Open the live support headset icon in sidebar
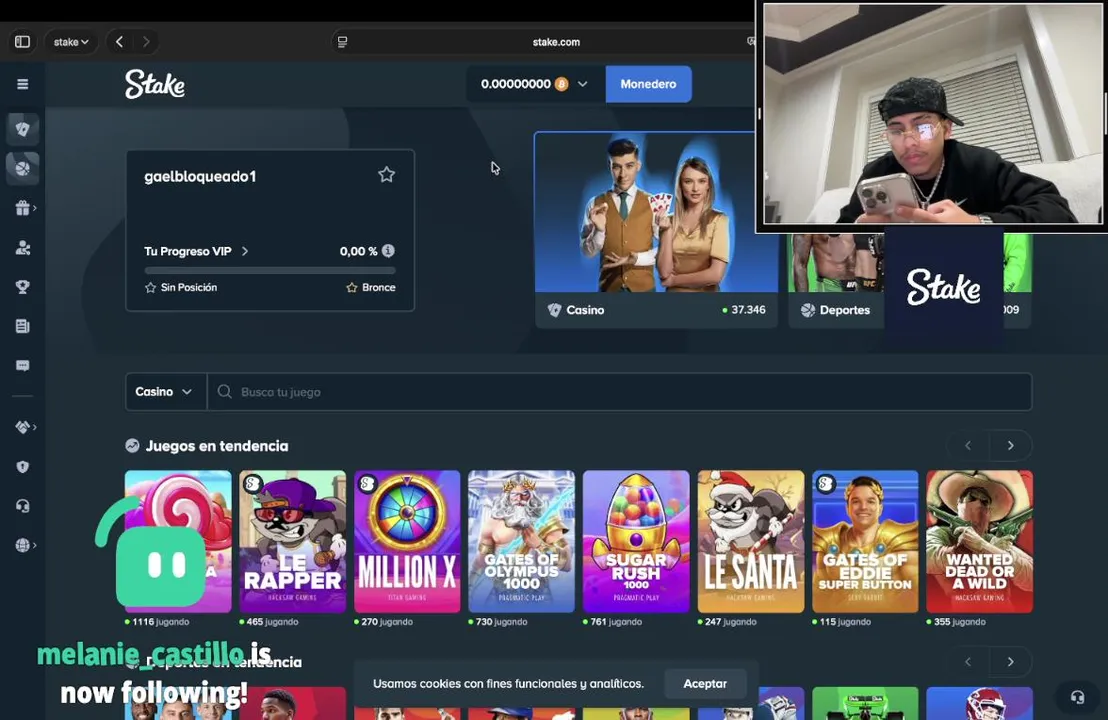Image resolution: width=1108 pixels, height=720 pixels. pos(23,506)
